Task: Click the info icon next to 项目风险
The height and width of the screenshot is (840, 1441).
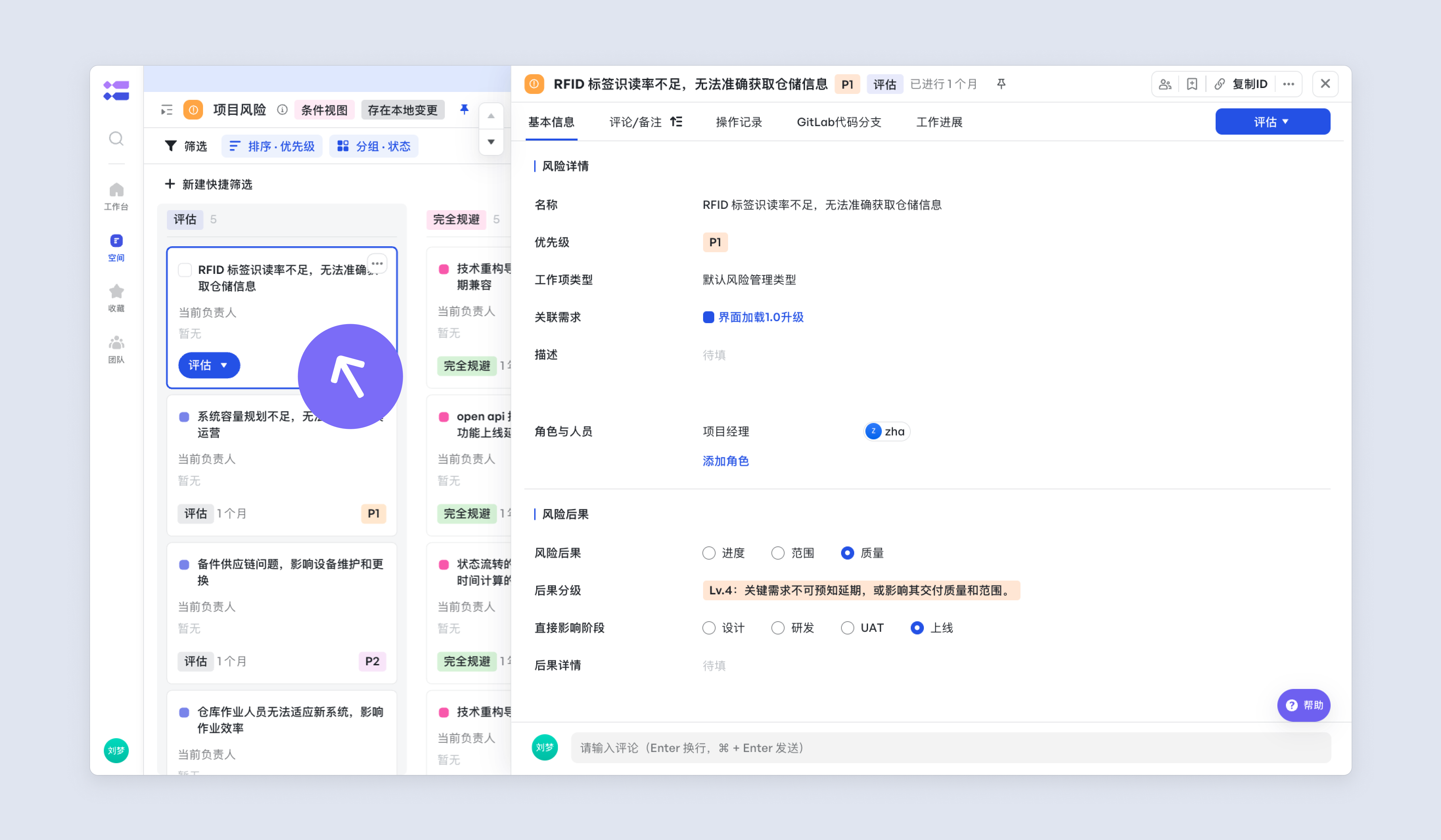Action: point(282,110)
